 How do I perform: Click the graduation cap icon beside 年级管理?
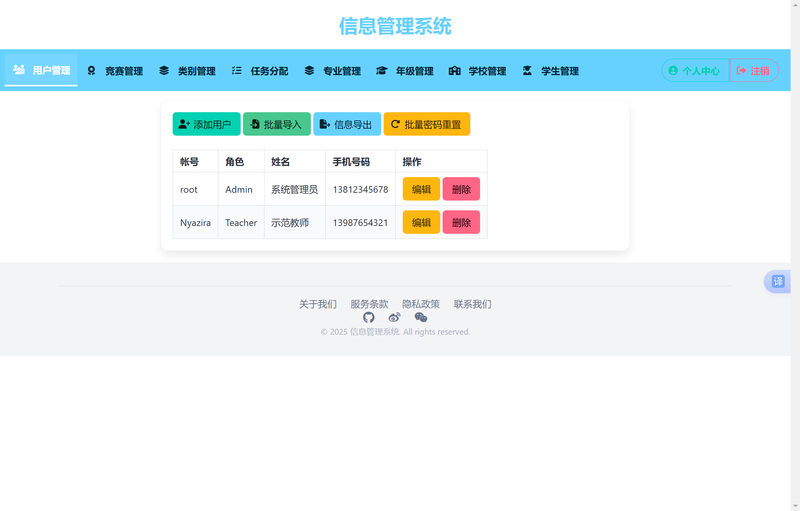[x=382, y=70]
